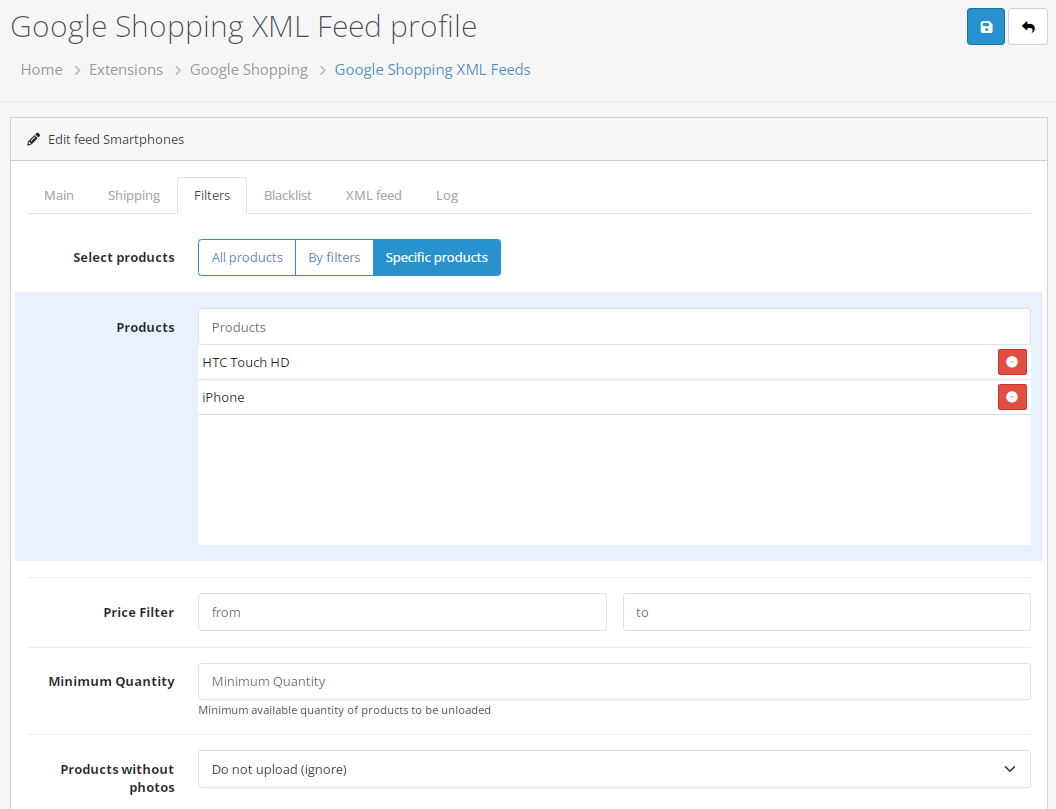
Task: Click the Products without photos label
Action: [117, 778]
